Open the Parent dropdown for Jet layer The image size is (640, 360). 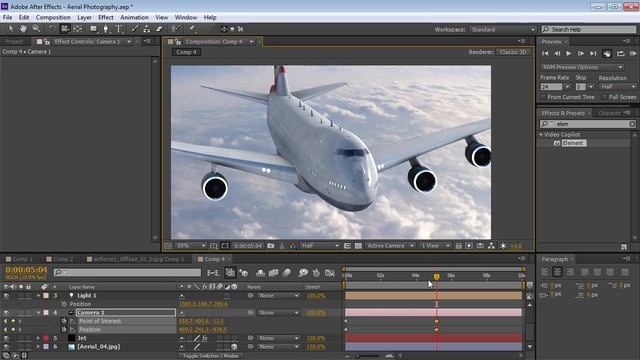tap(278, 338)
